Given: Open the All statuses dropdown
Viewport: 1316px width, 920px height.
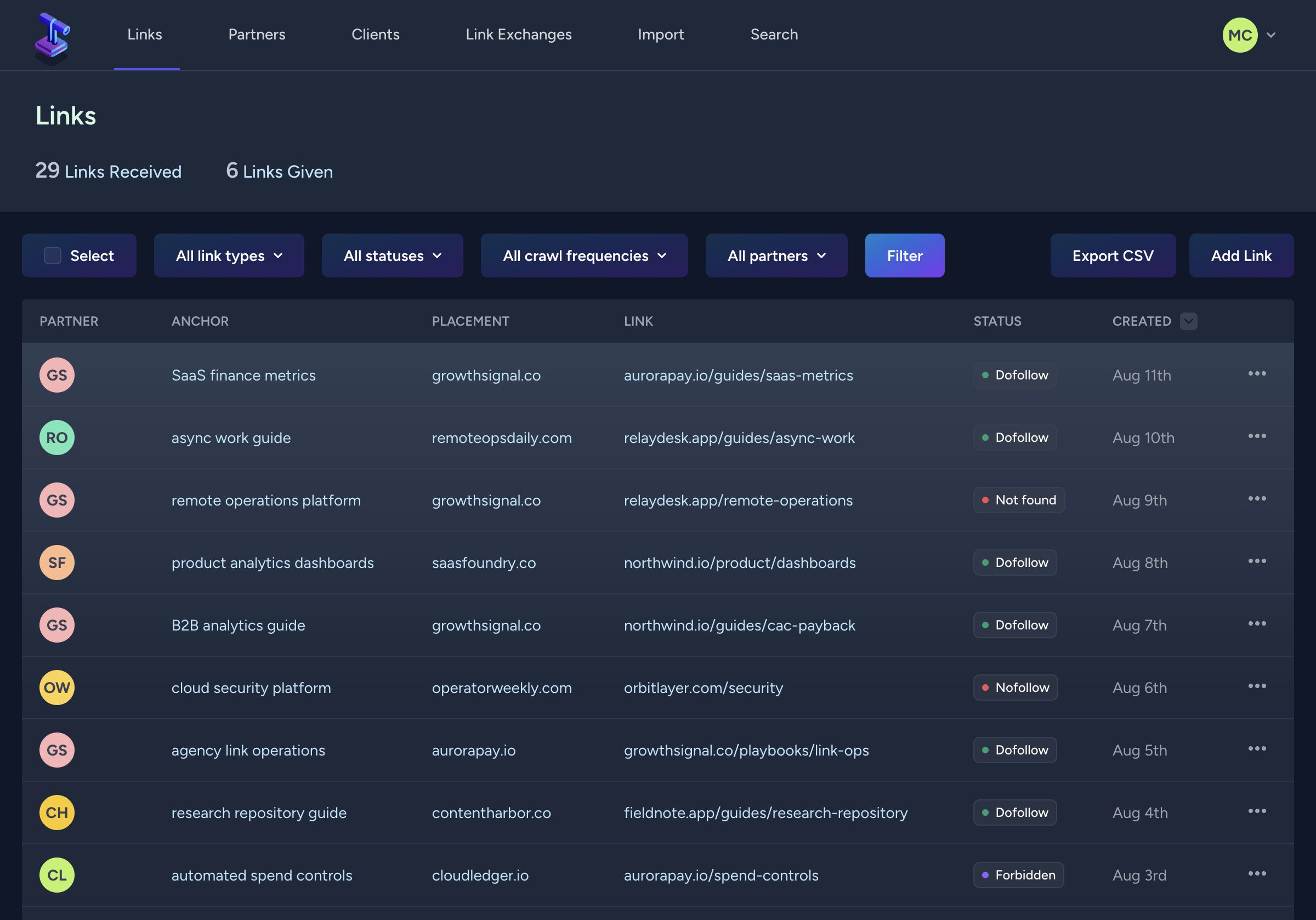Looking at the screenshot, I should coord(392,255).
